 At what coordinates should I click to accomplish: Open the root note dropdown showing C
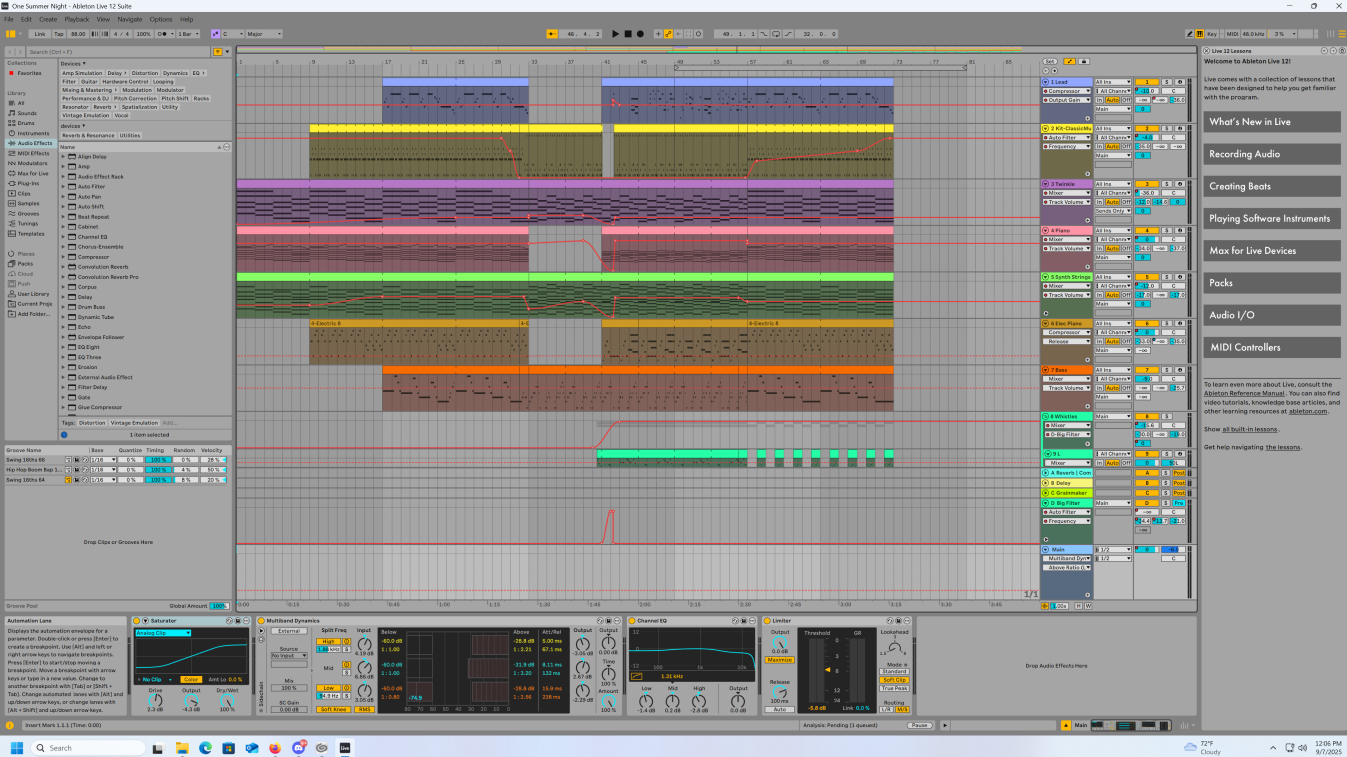coord(234,34)
